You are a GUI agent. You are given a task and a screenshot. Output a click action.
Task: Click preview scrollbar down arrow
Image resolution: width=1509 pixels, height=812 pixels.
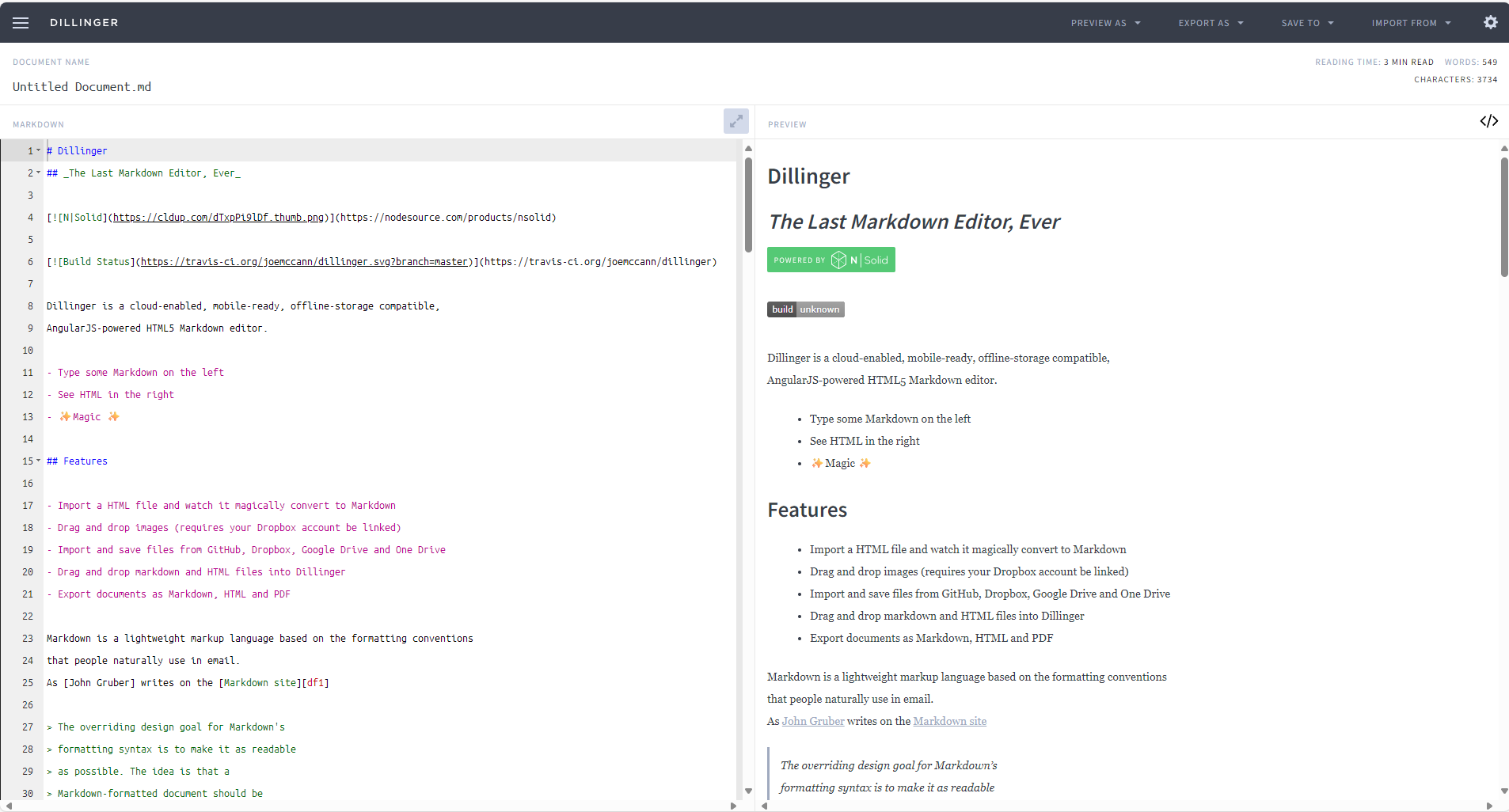pyautogui.click(x=1504, y=791)
